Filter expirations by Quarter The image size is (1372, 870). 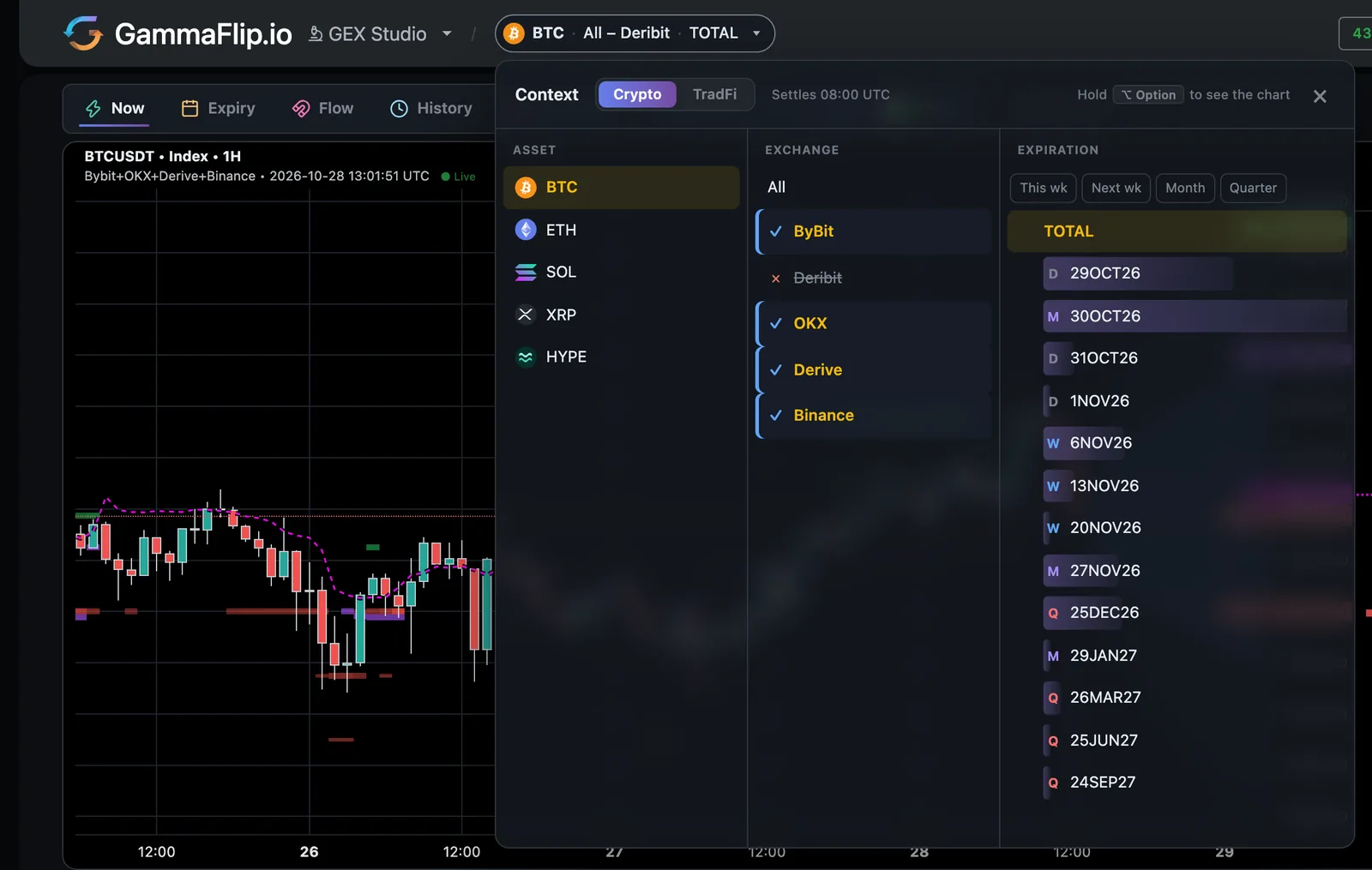coord(1253,188)
